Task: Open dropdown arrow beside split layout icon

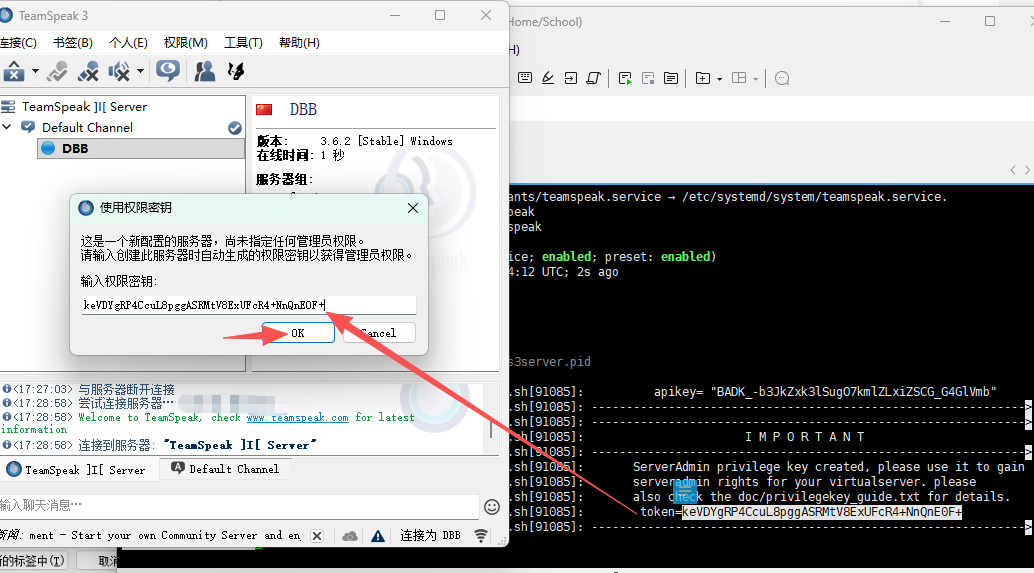Action: (x=756, y=78)
